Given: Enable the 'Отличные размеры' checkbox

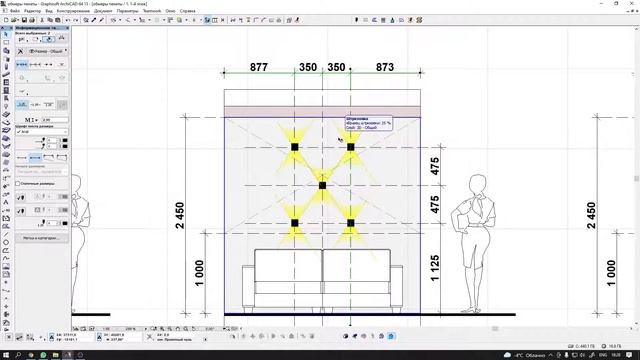Looking at the screenshot, I should point(18,184).
